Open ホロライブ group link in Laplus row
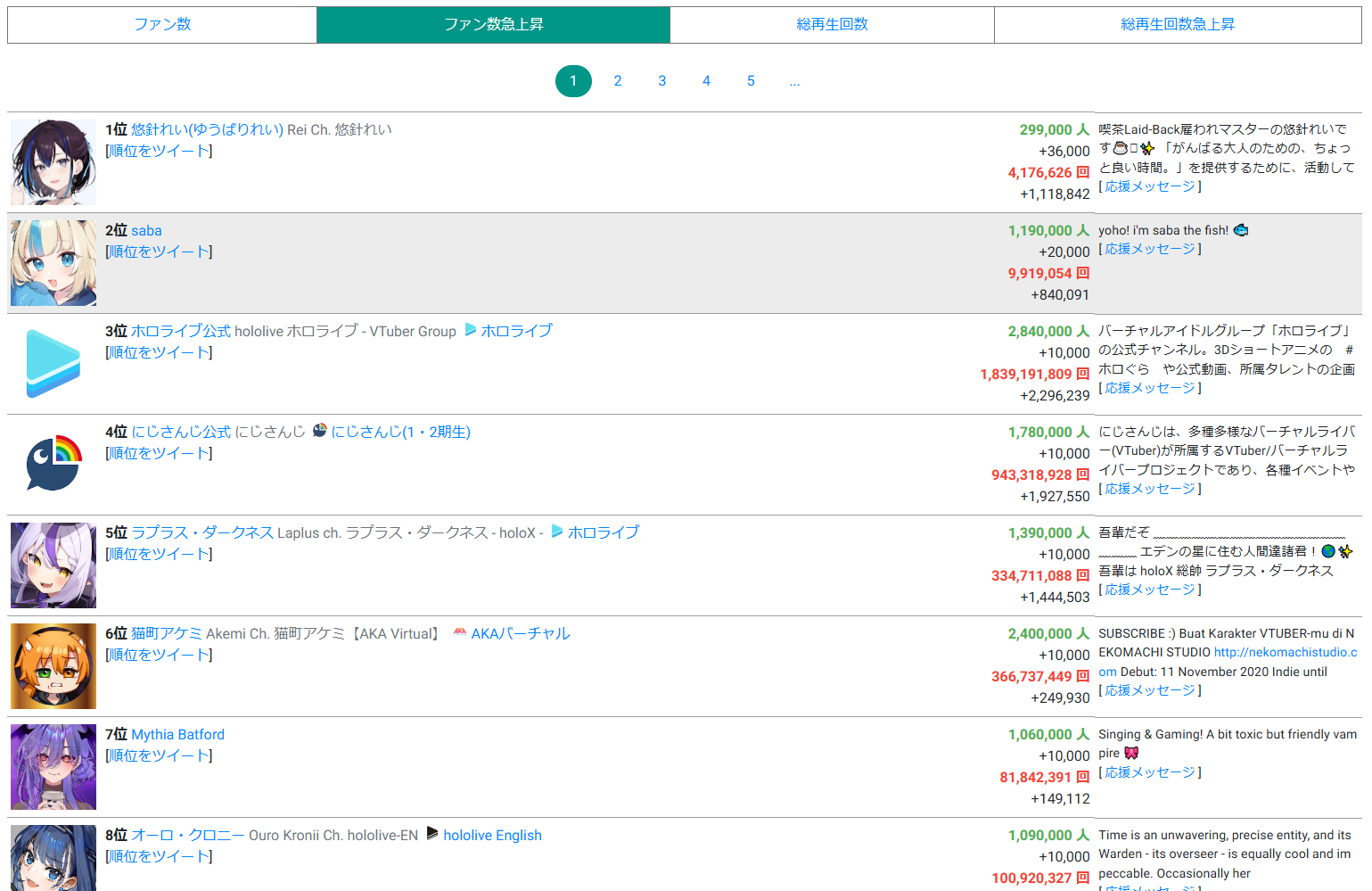 coord(604,532)
